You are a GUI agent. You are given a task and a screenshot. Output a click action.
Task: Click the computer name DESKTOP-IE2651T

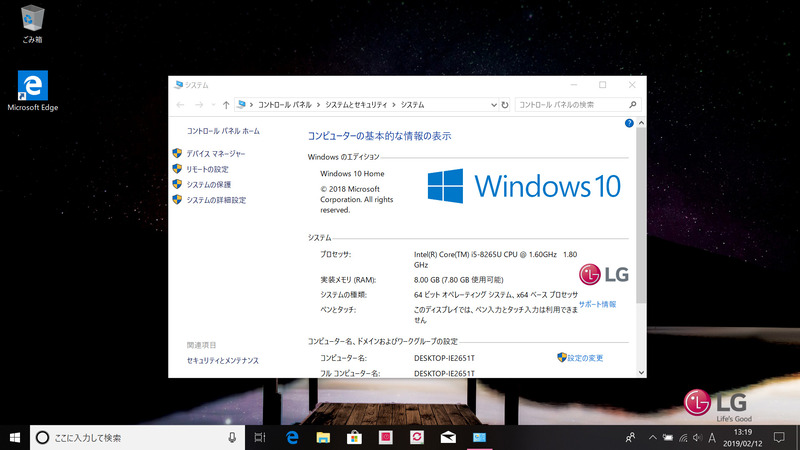point(444,358)
